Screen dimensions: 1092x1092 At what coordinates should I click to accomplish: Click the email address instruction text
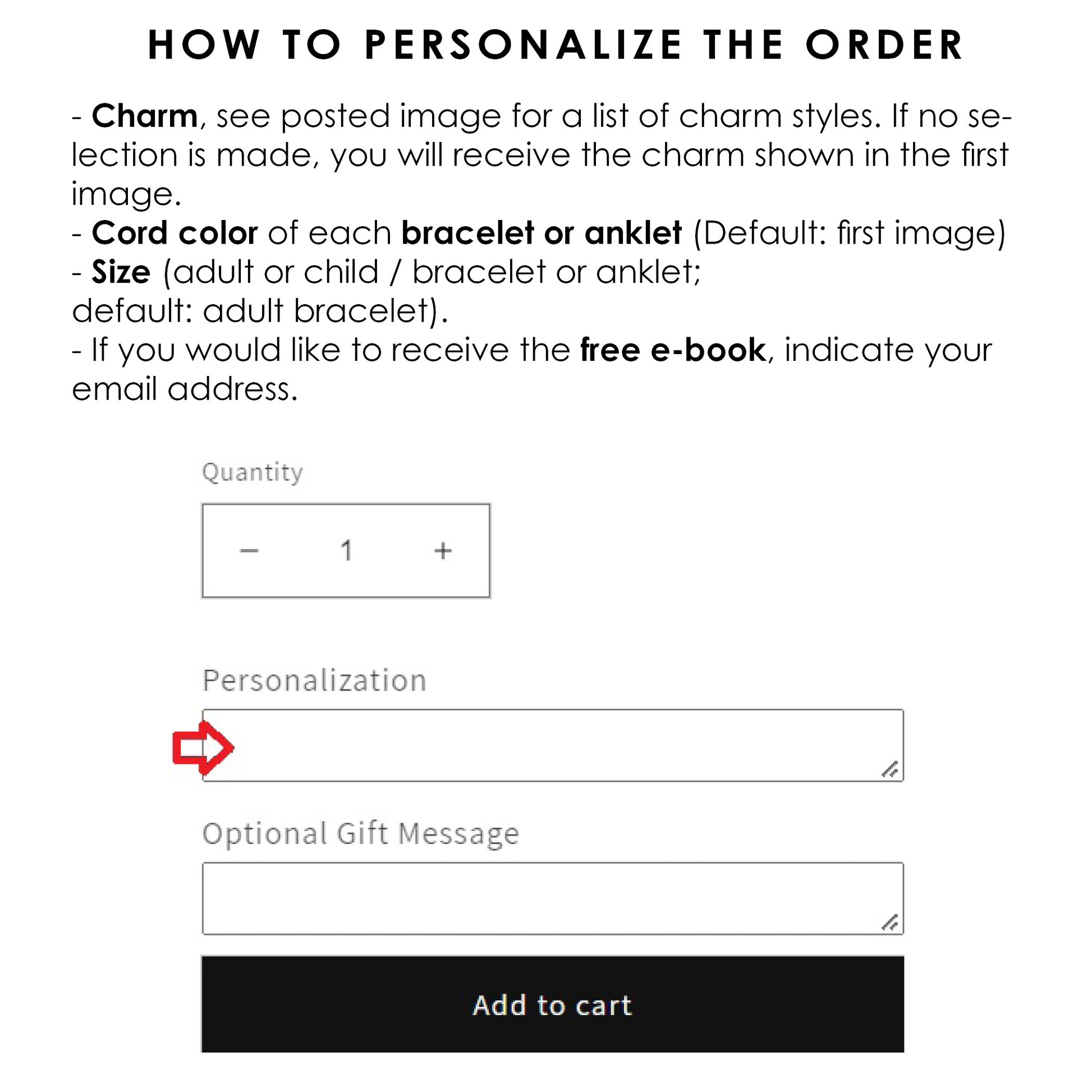pos(184,389)
